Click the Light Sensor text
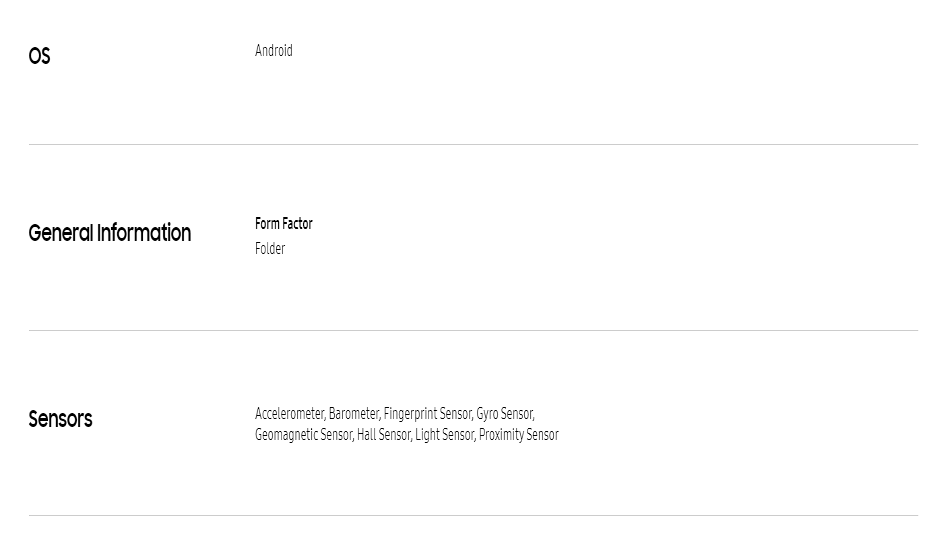The height and width of the screenshot is (534, 950). pos(445,435)
